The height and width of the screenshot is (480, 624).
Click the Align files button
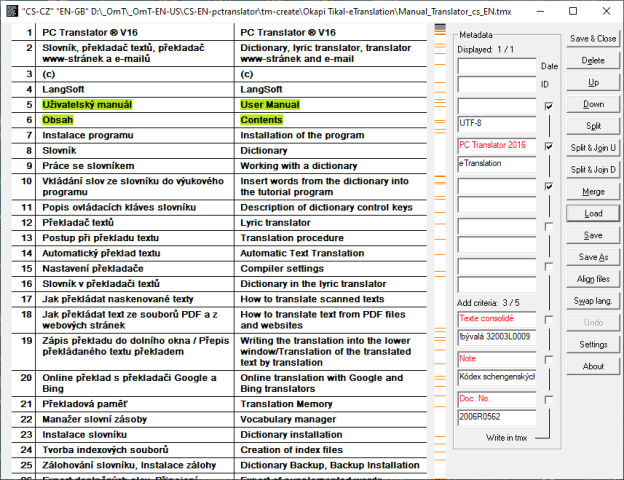(593, 279)
